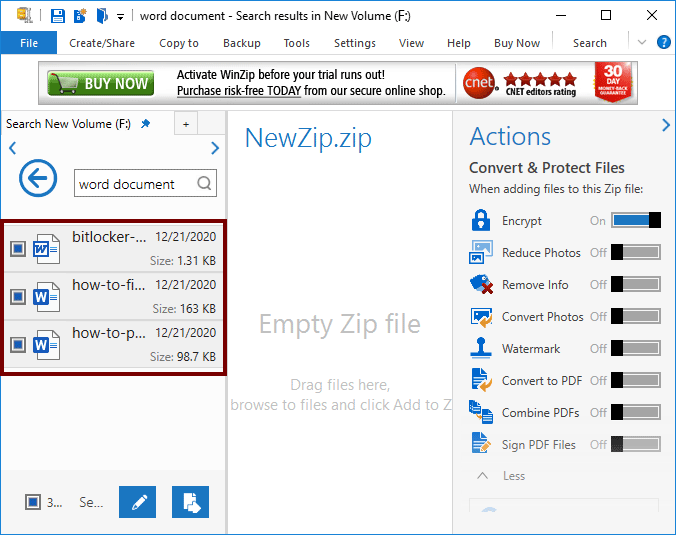Click the Search ribbon item
The image size is (676, 535).
590,43
